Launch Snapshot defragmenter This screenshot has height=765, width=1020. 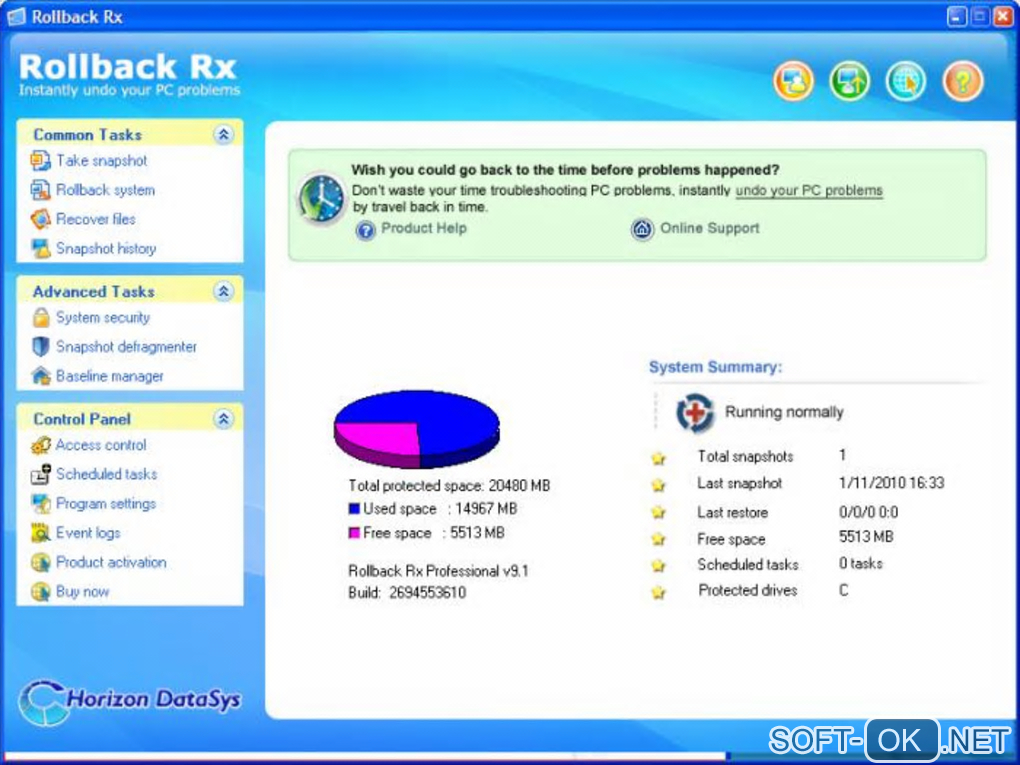(x=126, y=347)
